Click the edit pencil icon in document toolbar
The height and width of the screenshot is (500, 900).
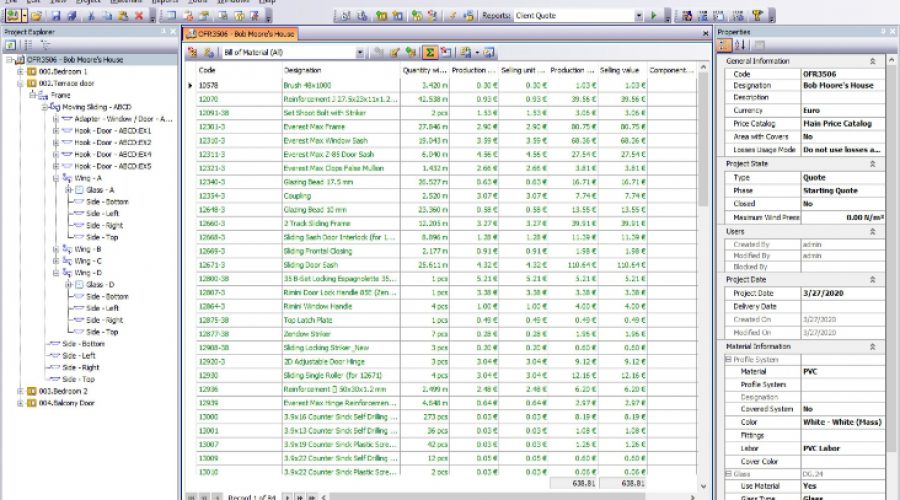click(x=395, y=52)
